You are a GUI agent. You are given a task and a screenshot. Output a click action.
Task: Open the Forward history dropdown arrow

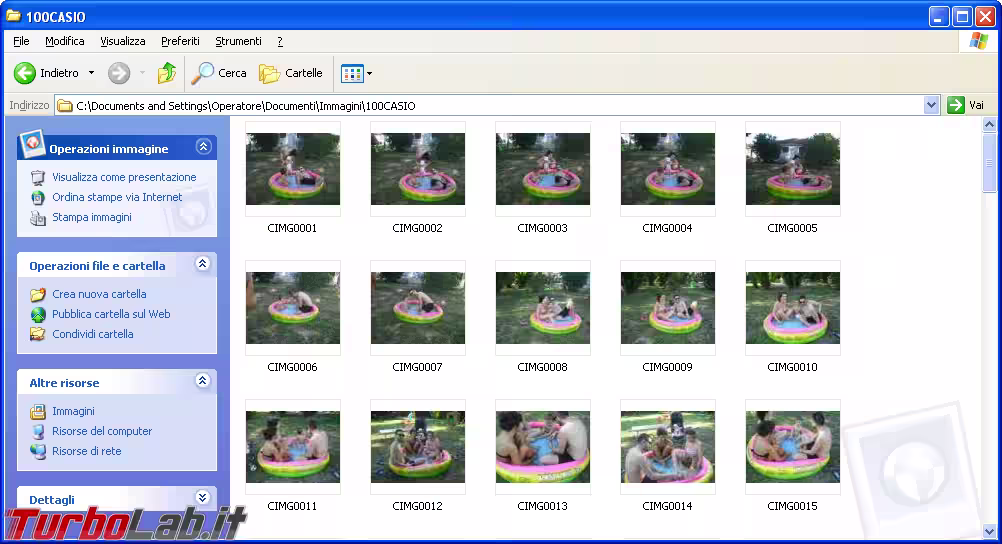click(x=142, y=73)
